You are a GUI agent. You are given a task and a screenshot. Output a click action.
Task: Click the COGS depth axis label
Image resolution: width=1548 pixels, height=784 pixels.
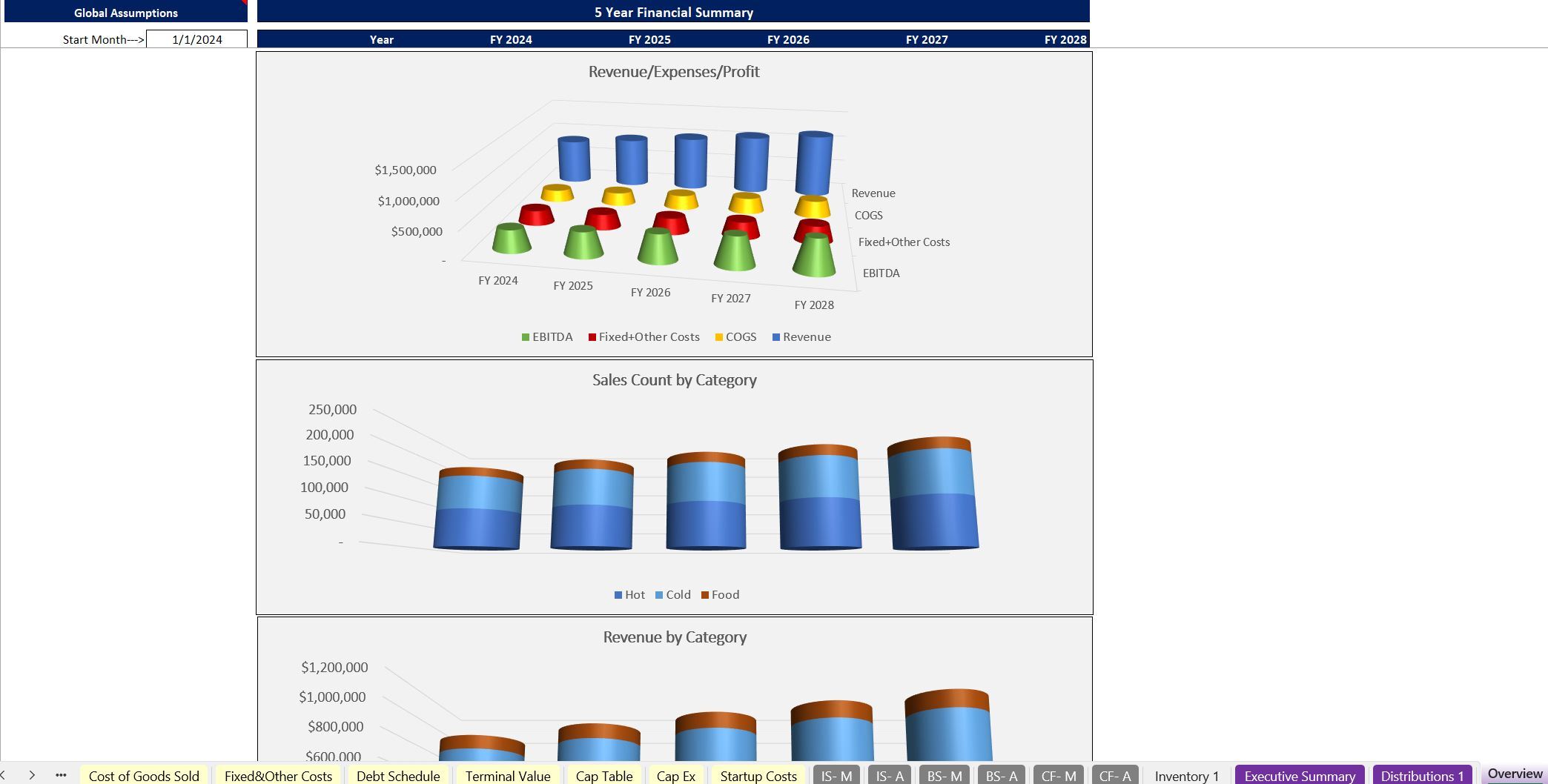[868, 216]
